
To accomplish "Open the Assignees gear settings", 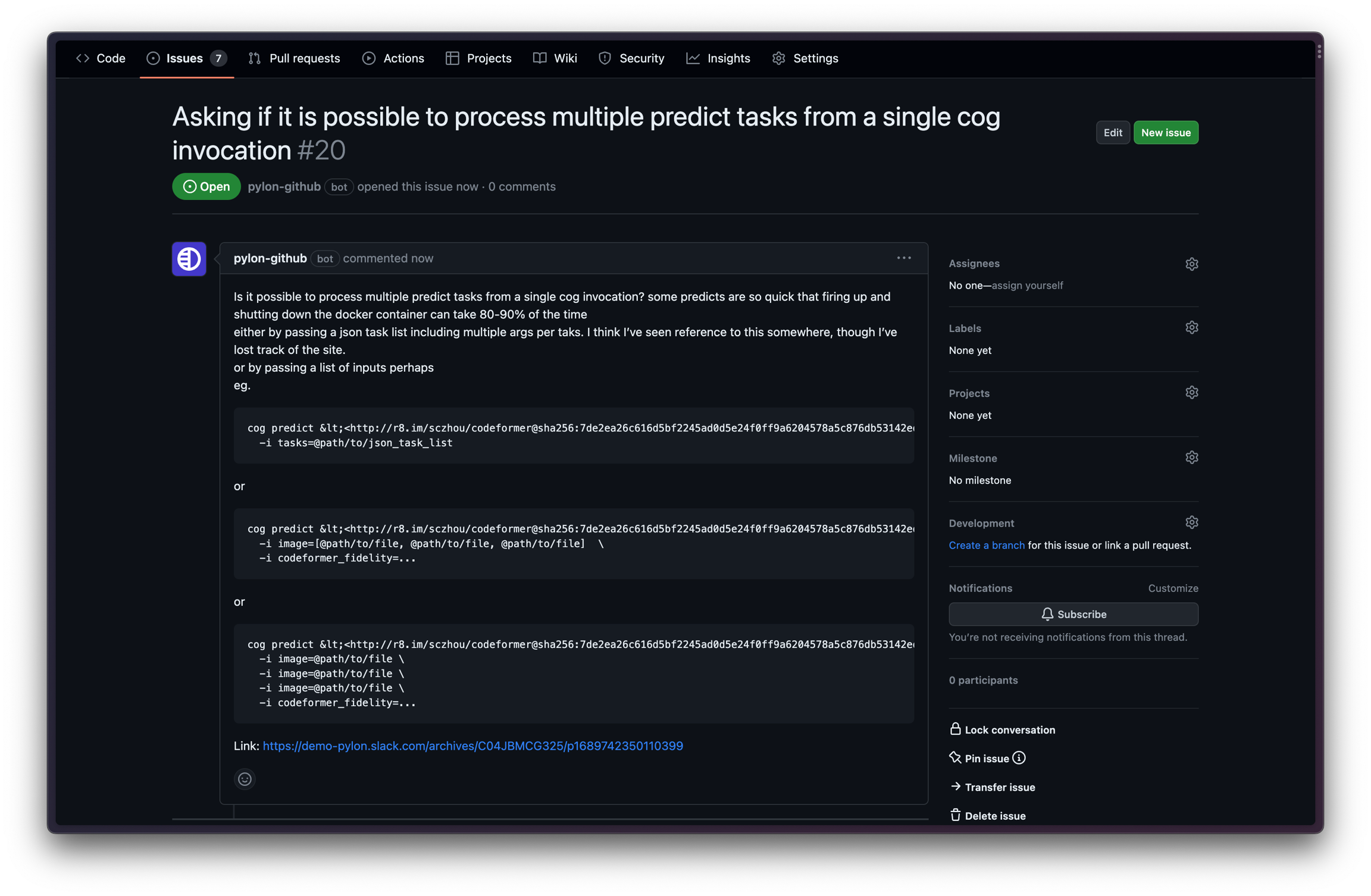I will (1191, 264).
